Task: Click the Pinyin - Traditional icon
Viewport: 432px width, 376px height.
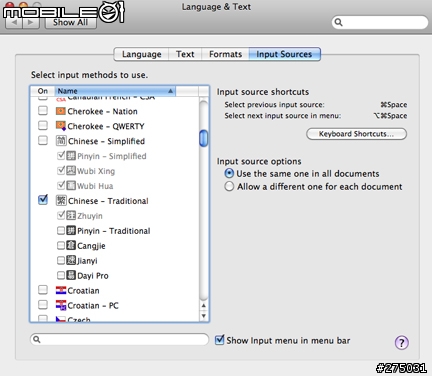Action: (71, 230)
